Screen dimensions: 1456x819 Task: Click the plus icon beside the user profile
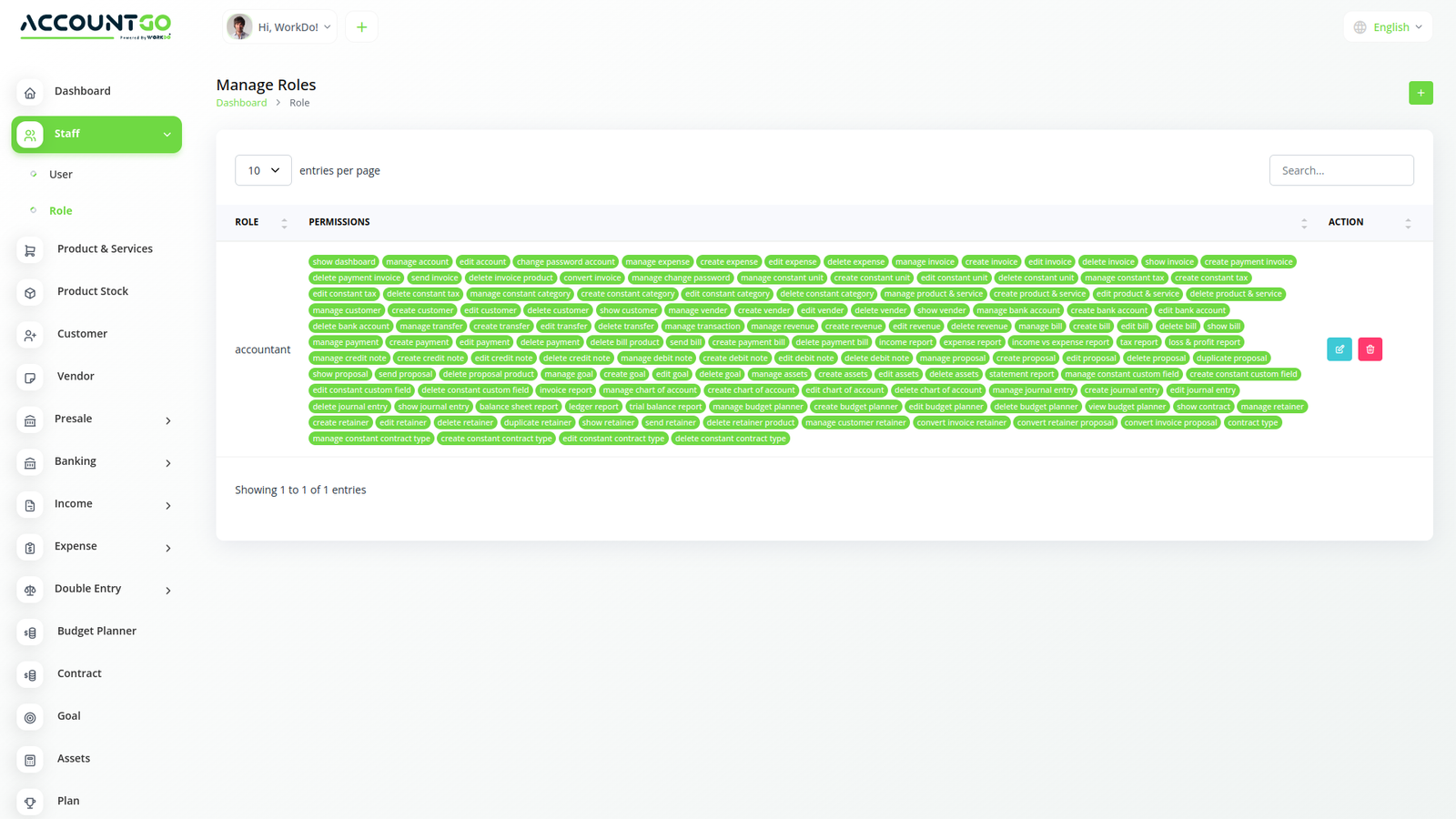coord(361,27)
